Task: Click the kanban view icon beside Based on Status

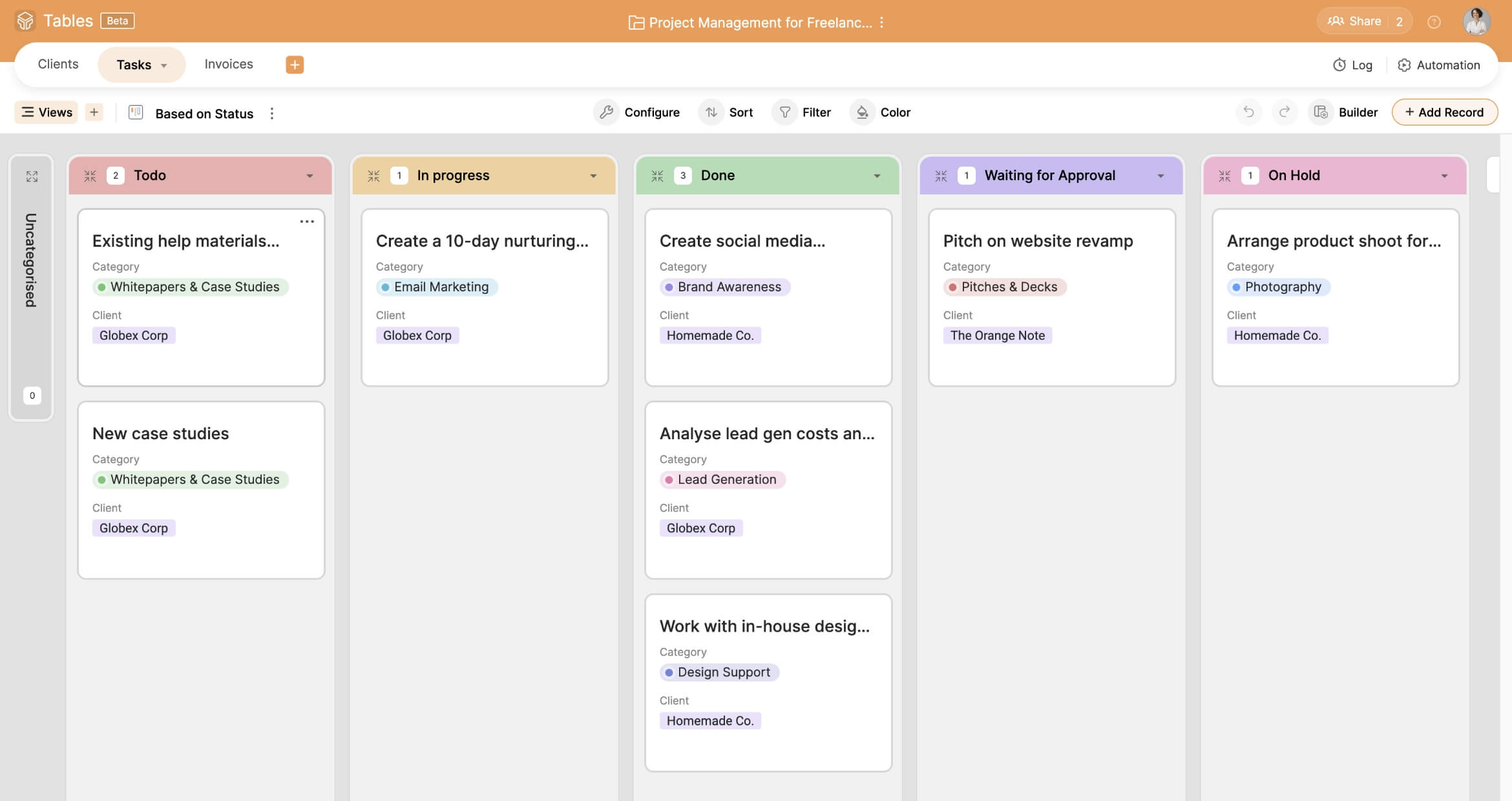Action: pyautogui.click(x=136, y=113)
